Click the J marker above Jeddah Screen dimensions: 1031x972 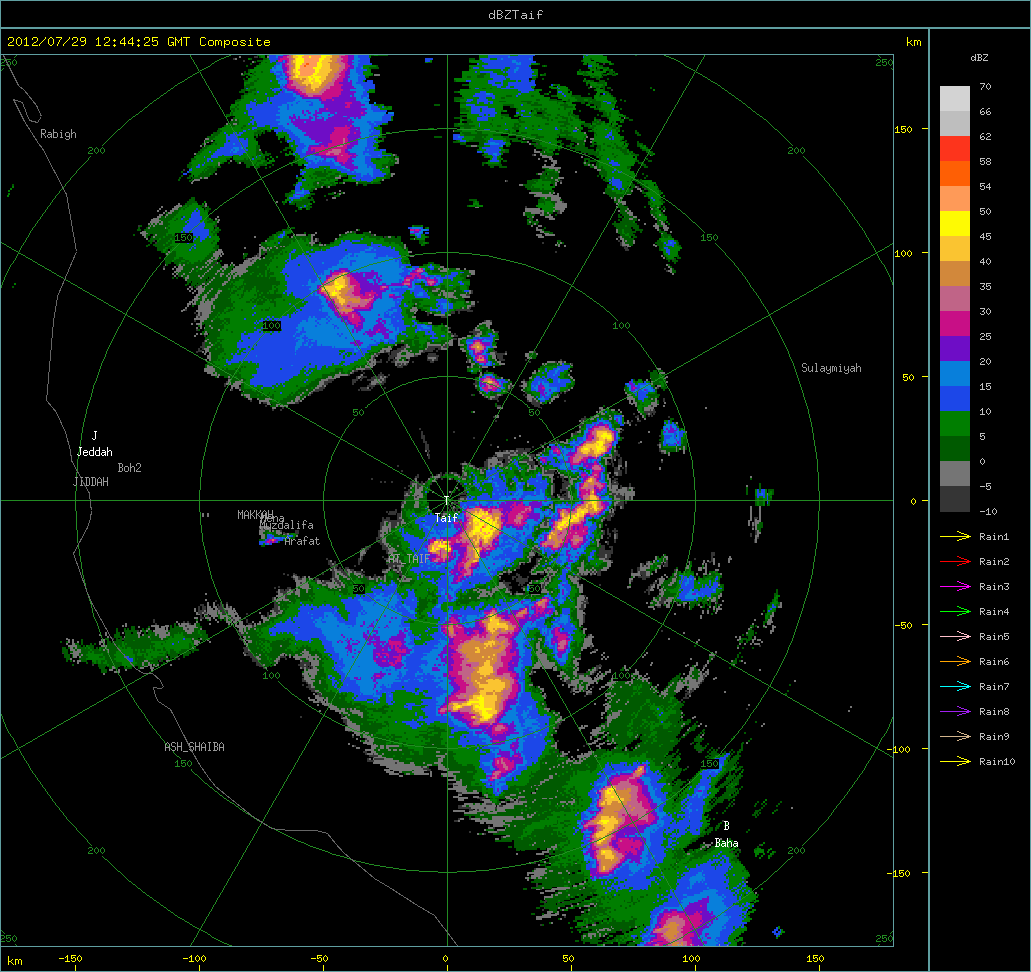click(x=94, y=436)
